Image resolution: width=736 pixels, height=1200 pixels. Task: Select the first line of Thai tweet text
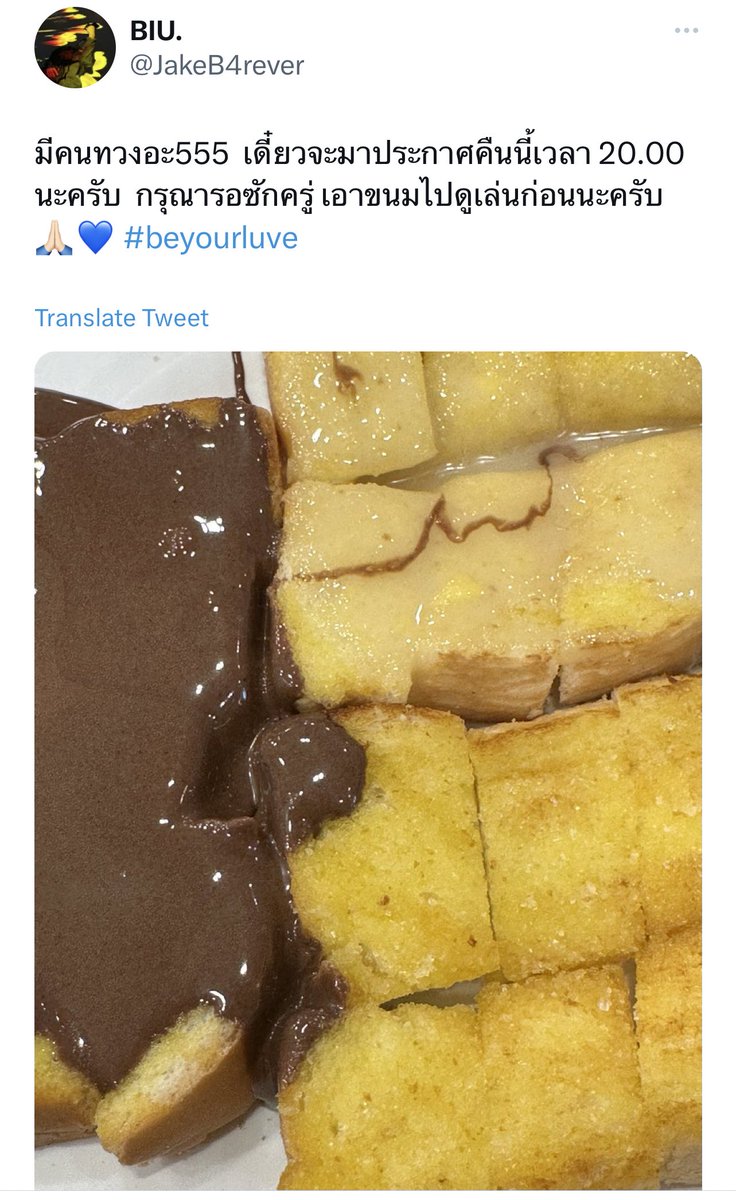[360, 154]
